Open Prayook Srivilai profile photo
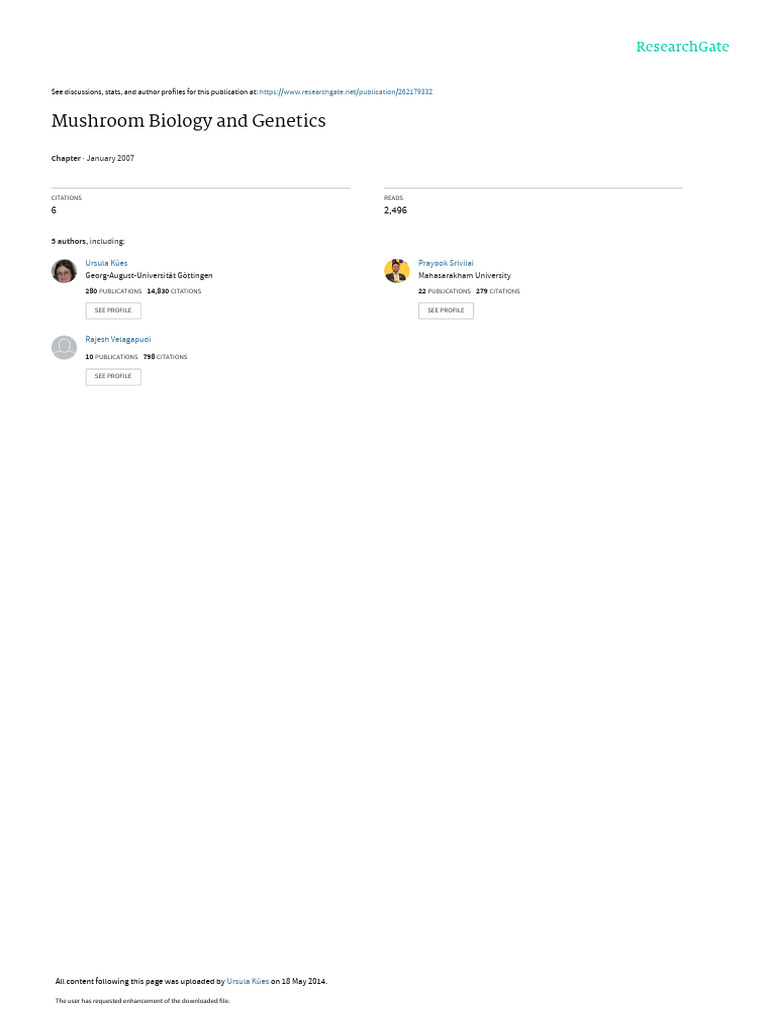The height and width of the screenshot is (1024, 768). (397, 270)
